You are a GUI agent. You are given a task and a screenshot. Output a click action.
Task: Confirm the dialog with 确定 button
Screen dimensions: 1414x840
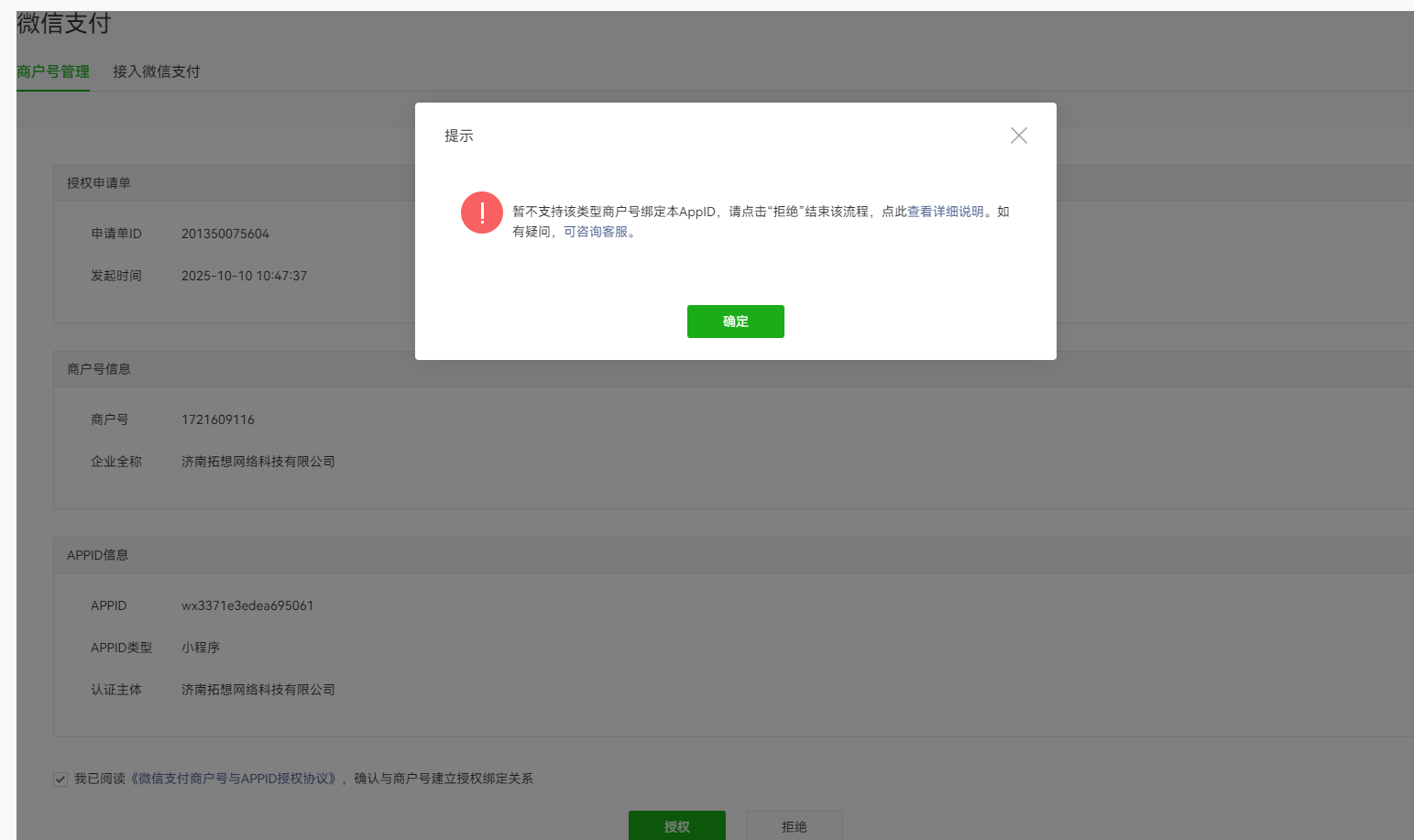[736, 322]
